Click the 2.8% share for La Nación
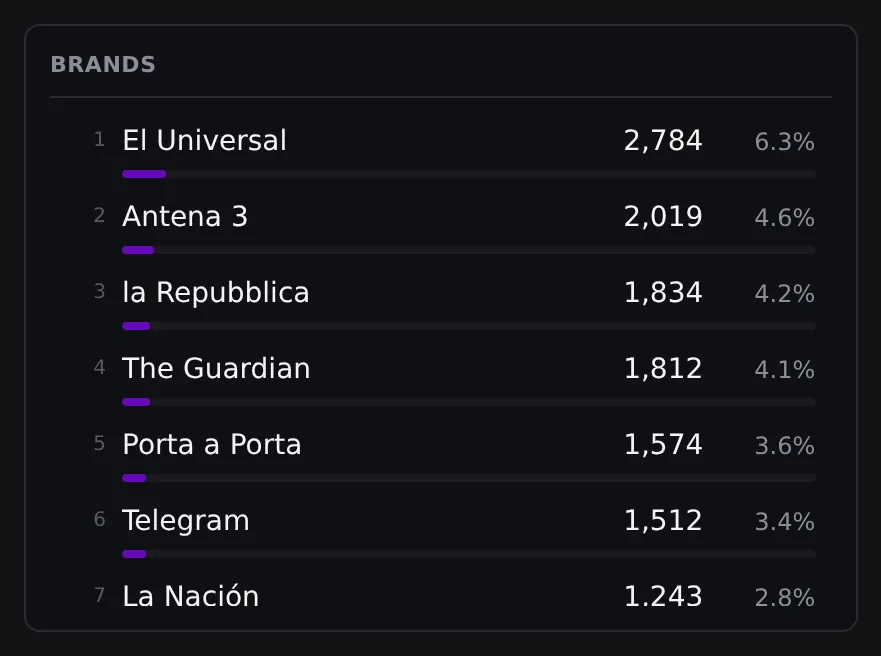Image resolution: width=881 pixels, height=656 pixels. [784, 598]
